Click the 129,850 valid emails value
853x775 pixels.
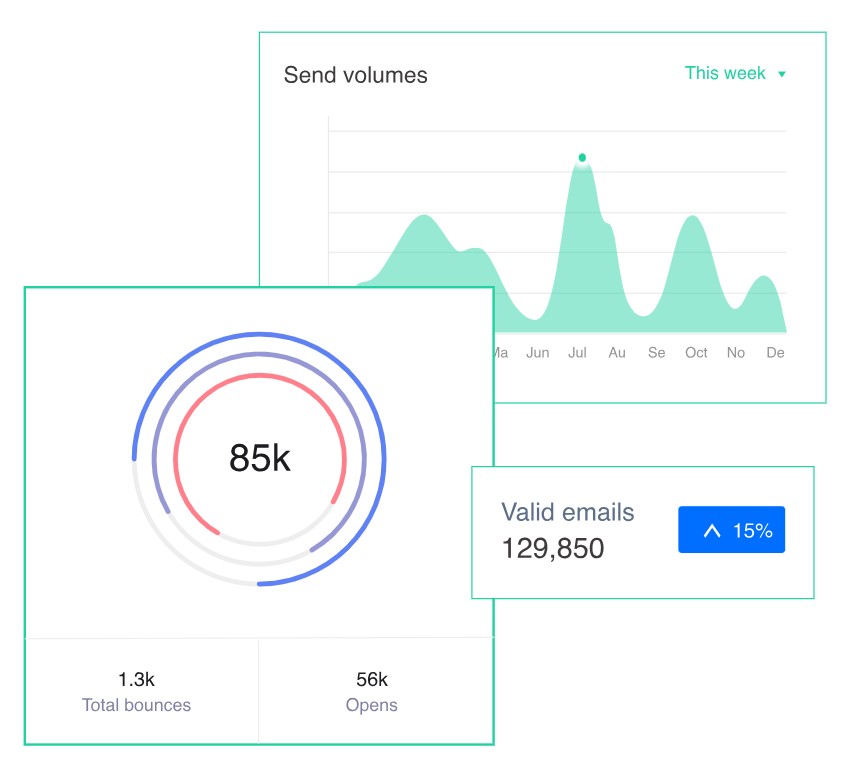pyautogui.click(x=553, y=548)
